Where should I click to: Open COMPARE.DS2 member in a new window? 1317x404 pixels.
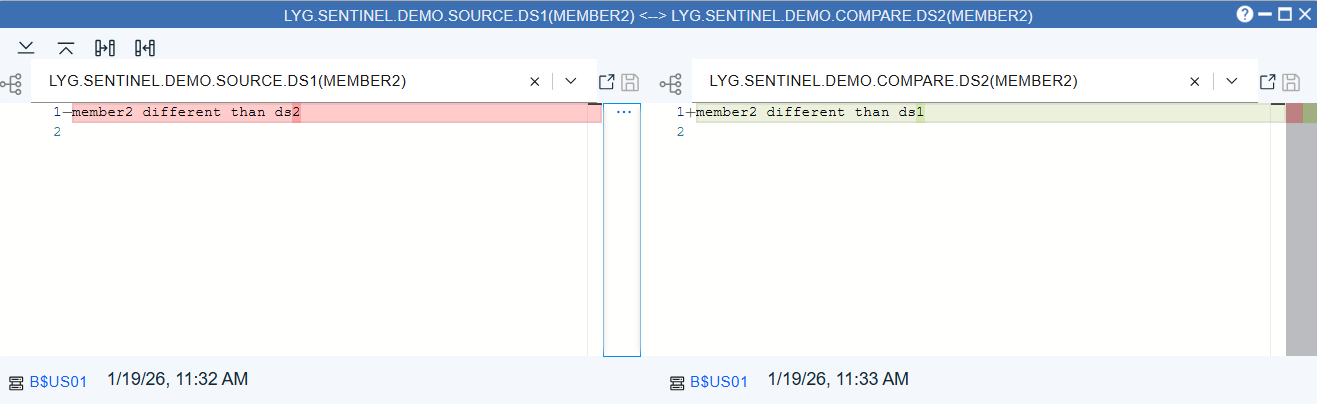pyautogui.click(x=1267, y=82)
